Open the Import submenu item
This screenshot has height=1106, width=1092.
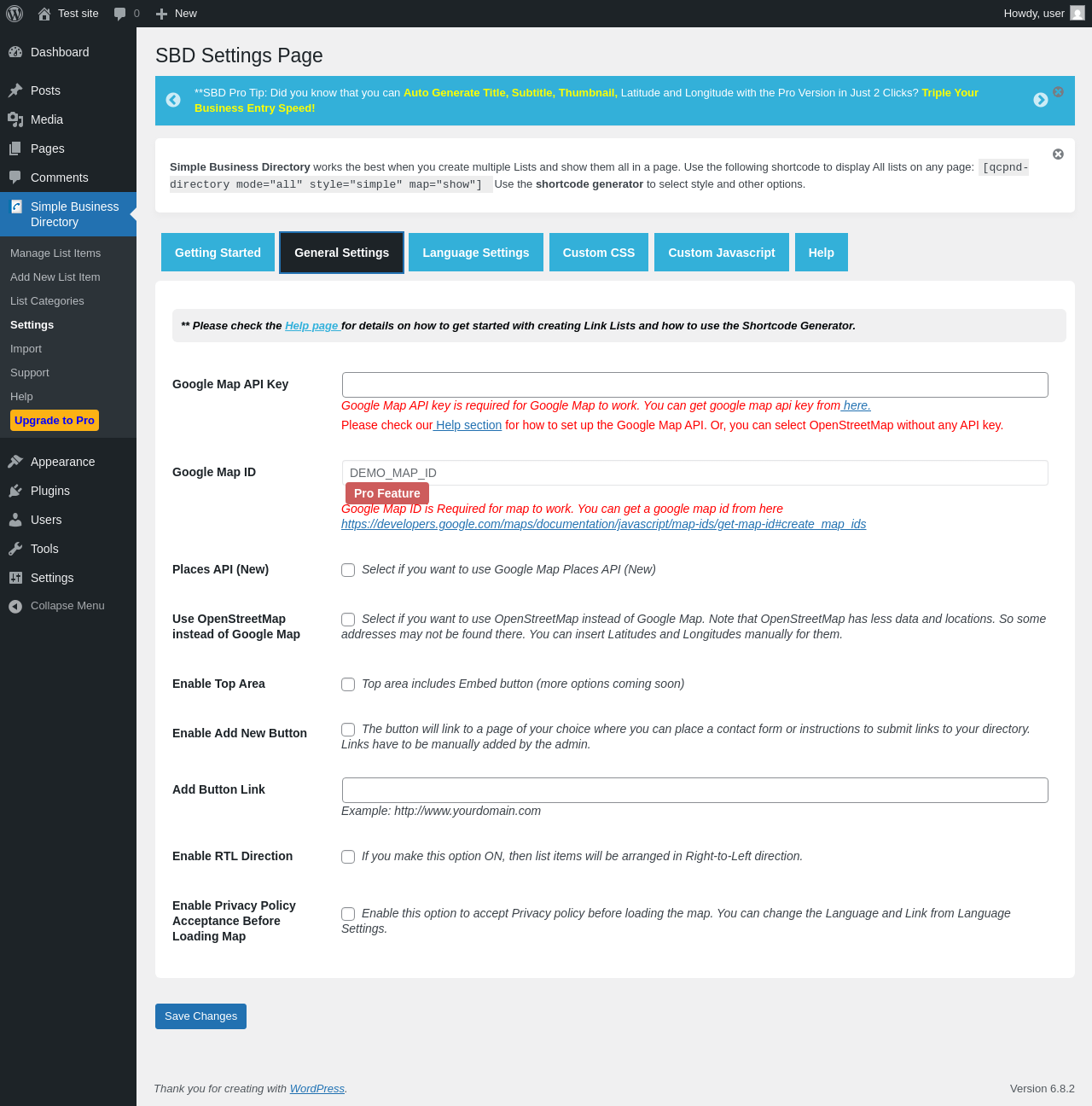26,349
